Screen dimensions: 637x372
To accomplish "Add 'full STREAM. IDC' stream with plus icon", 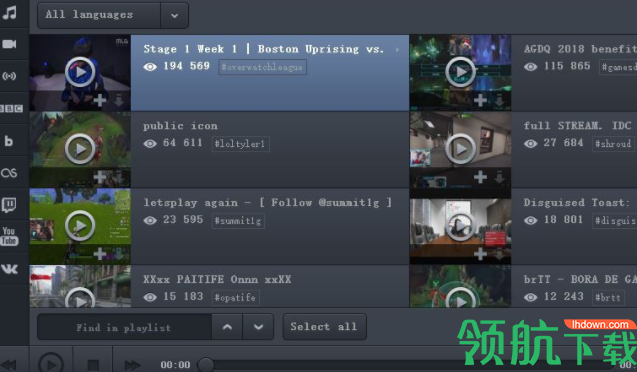I will [x=480, y=177].
